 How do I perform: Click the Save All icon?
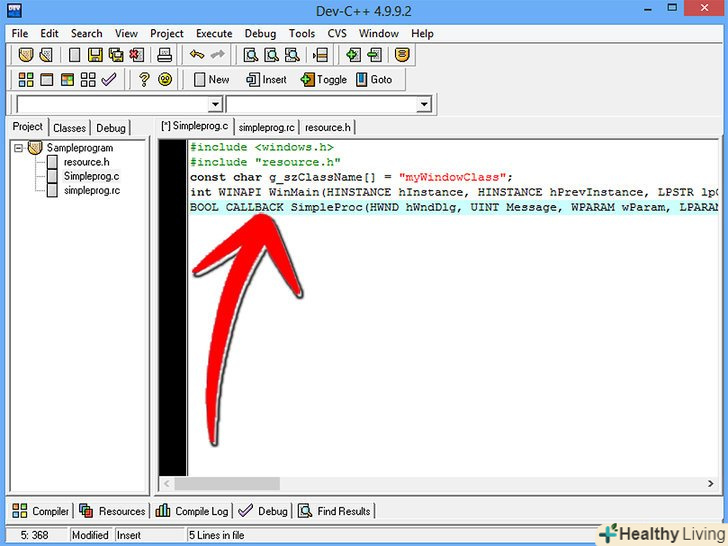pyautogui.click(x=116, y=55)
